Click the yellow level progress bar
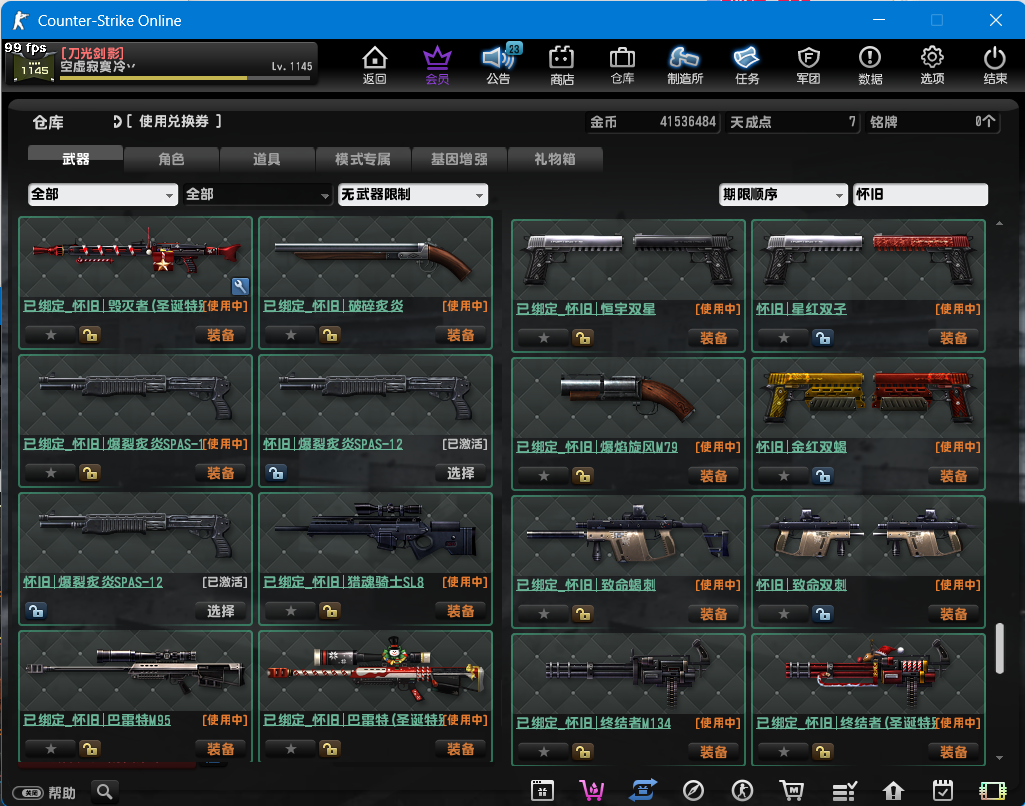This screenshot has width=1025, height=806. [x=184, y=78]
